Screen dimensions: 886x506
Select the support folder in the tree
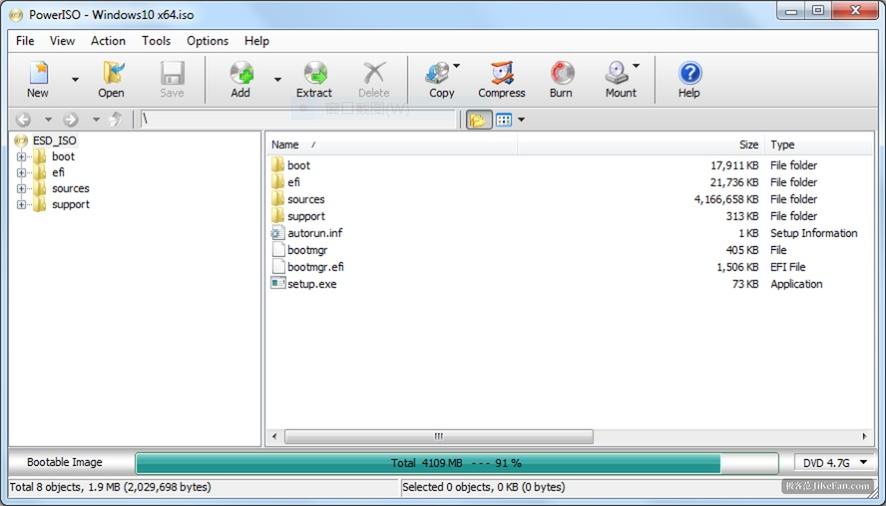[71, 205]
